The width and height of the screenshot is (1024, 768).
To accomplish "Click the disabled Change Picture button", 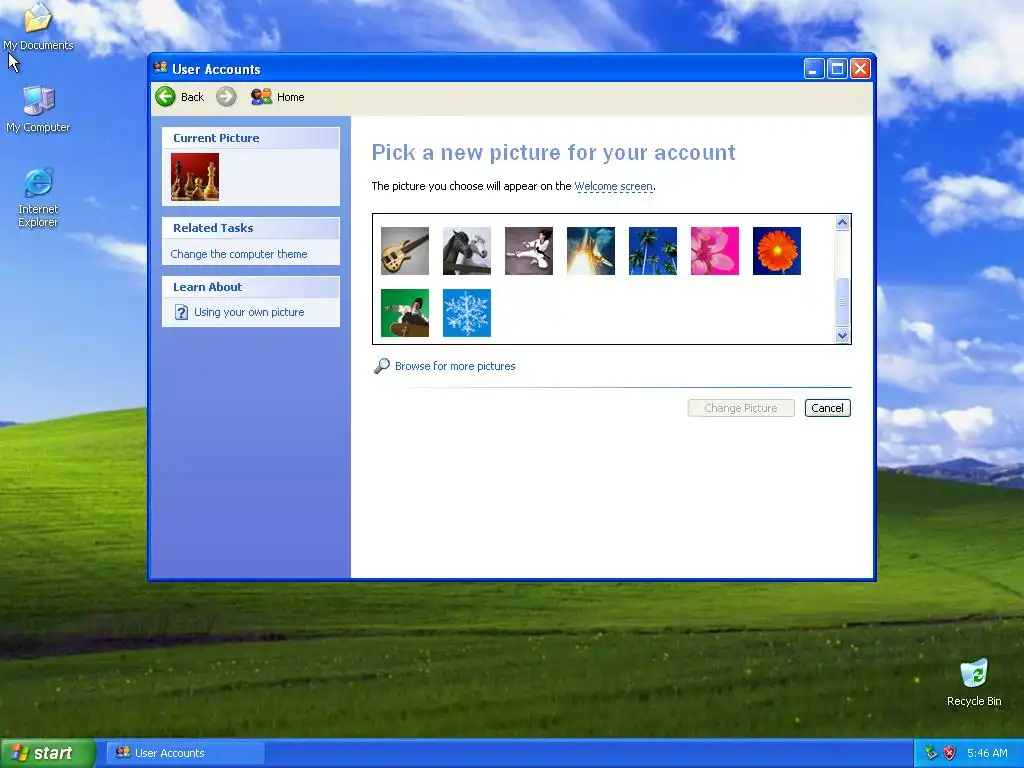I will [x=741, y=408].
